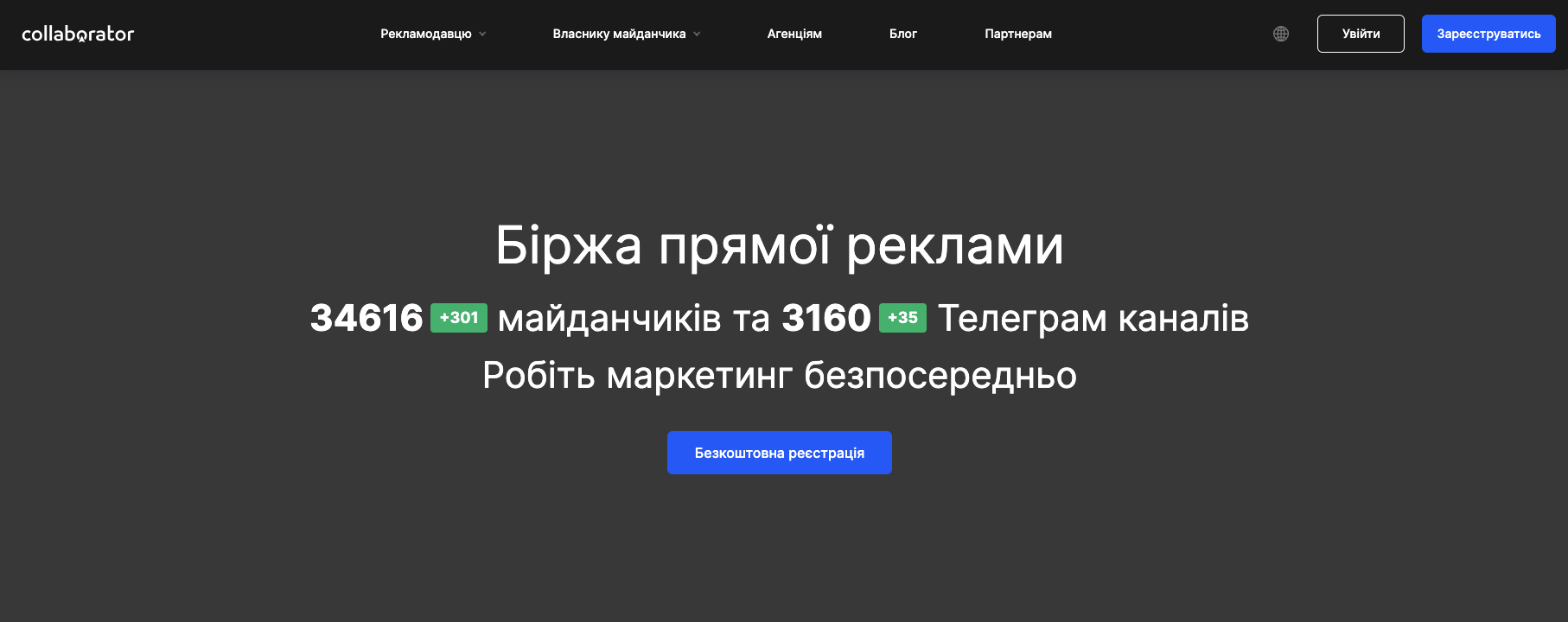
Task: Open the Рекламодавцю menu item
Action: point(426,34)
